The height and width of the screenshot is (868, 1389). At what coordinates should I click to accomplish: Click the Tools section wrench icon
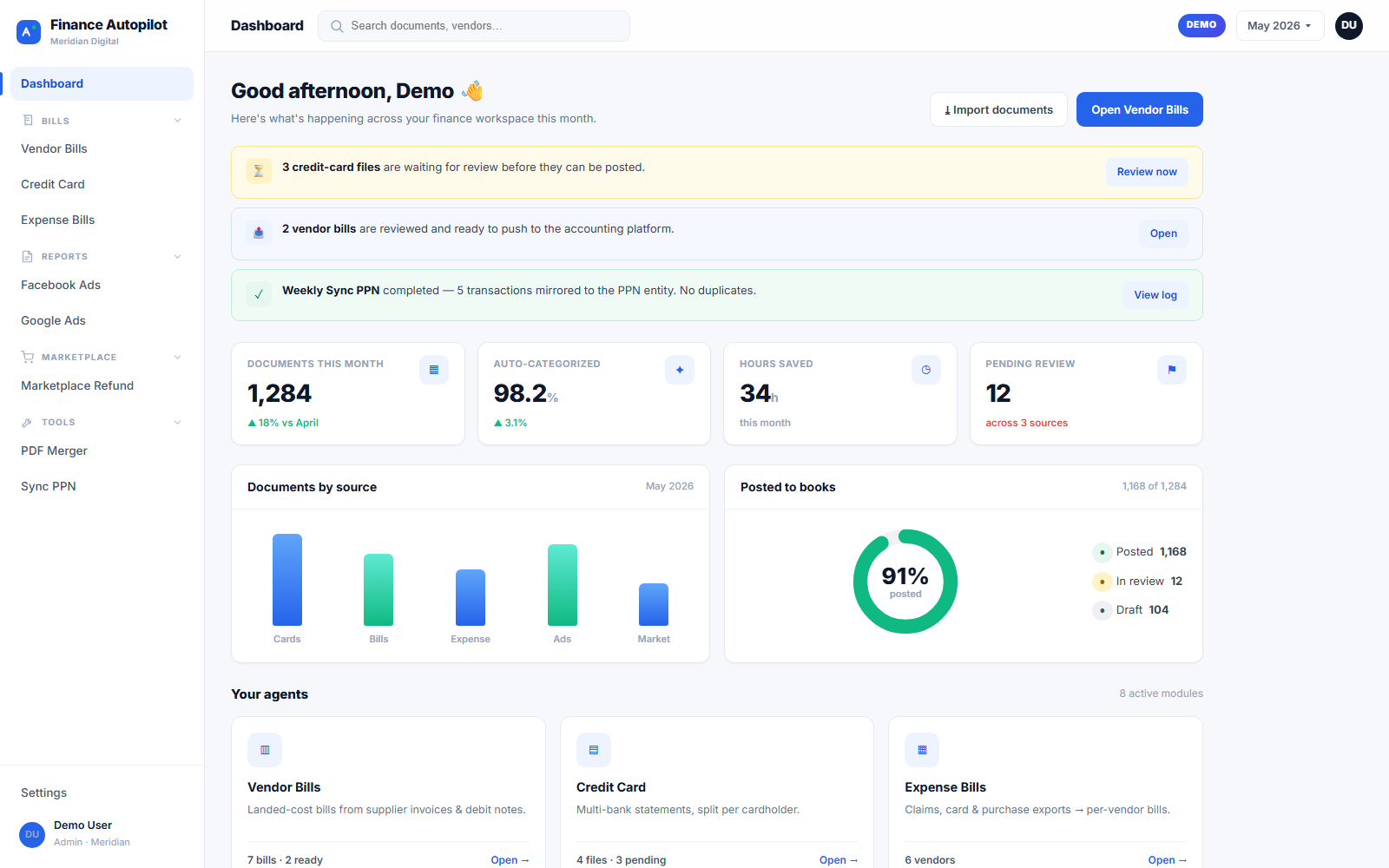[x=28, y=422]
